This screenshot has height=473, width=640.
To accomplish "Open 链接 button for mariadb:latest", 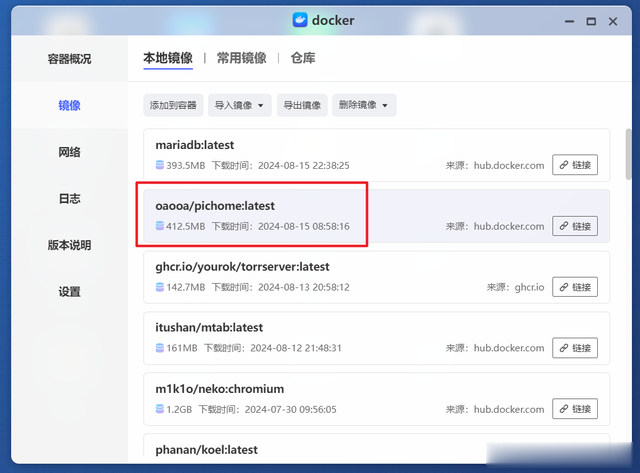I will (575, 165).
